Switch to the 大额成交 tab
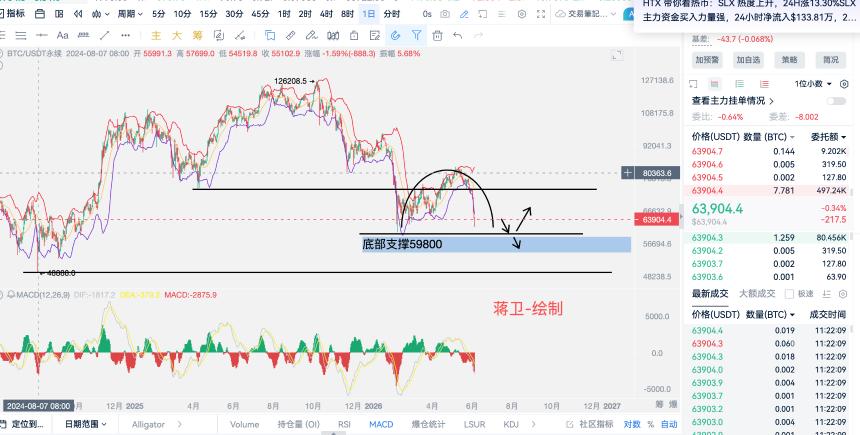Image resolution: width=860 pixels, height=435 pixels. click(x=757, y=294)
